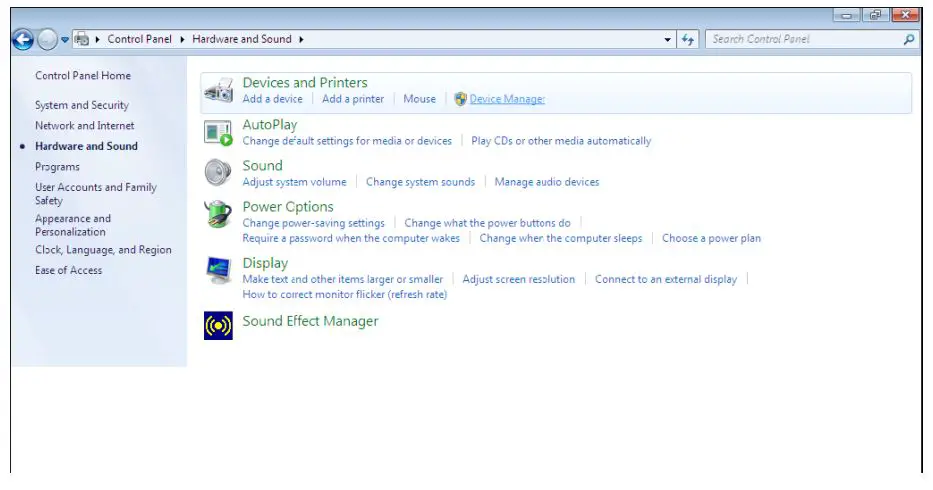The width and height of the screenshot is (933, 490).
Task: Click the Sound Effect Manager icon
Action: pos(218,325)
